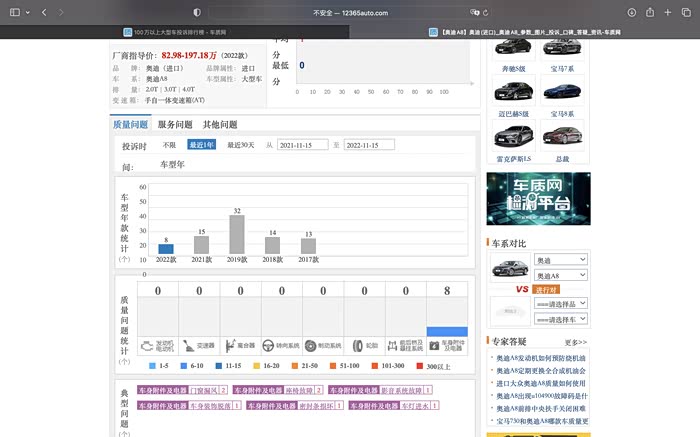
Task: Click the 进行对比 compare button
Action: pyautogui.click(x=547, y=289)
